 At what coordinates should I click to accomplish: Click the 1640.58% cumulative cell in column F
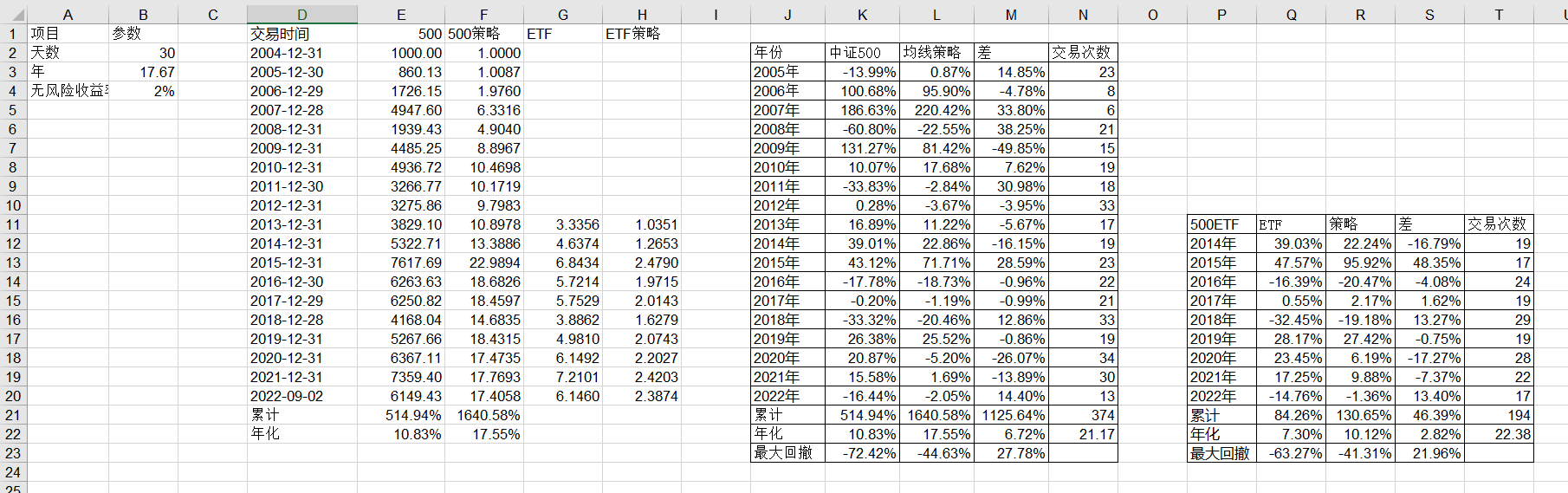483,415
